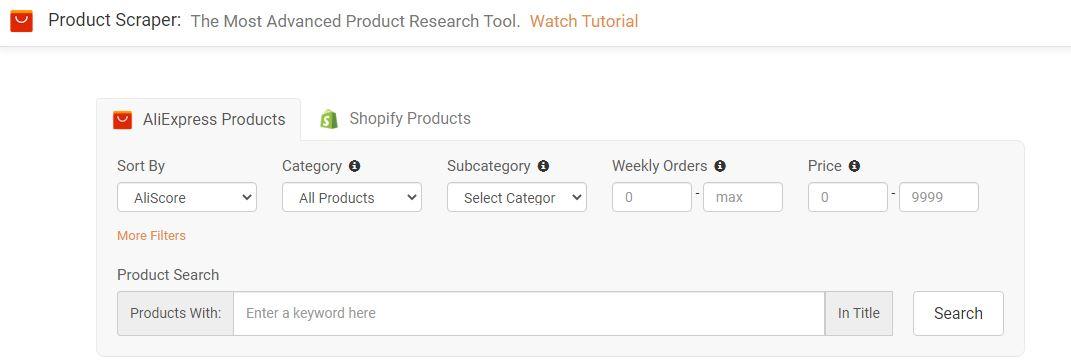Click the keyword search input field
The width and height of the screenshot is (1071, 361).
[x=529, y=313]
